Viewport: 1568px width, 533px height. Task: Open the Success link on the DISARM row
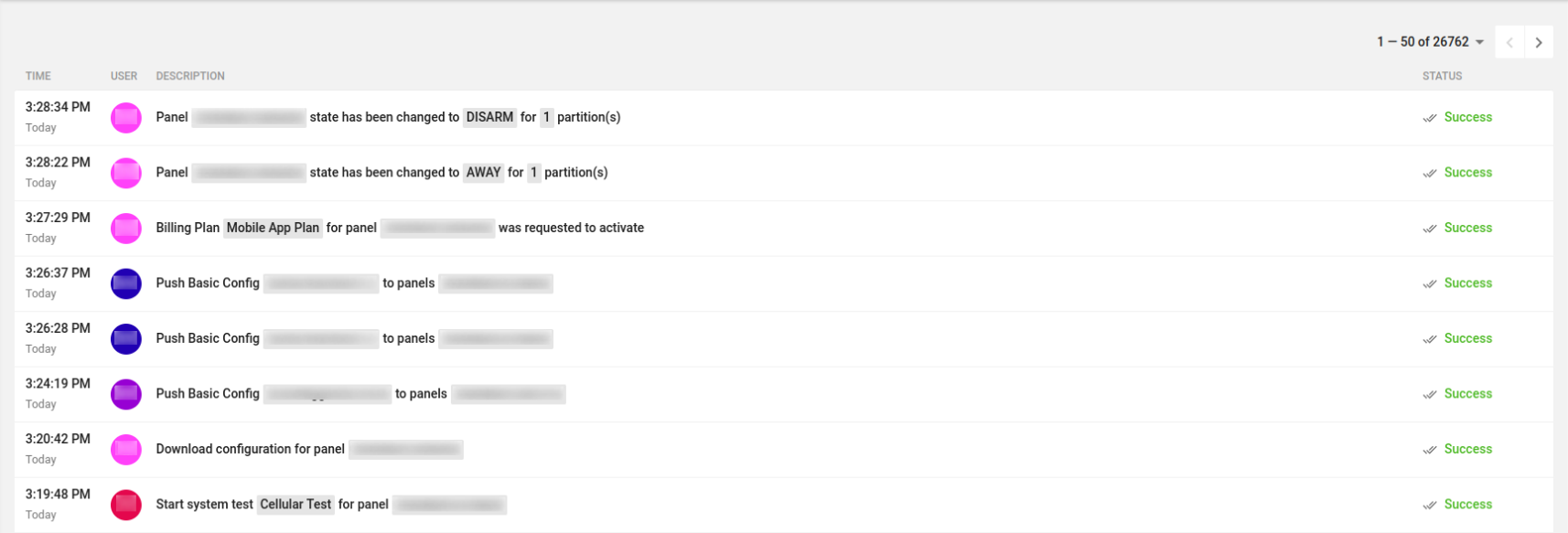1469,117
